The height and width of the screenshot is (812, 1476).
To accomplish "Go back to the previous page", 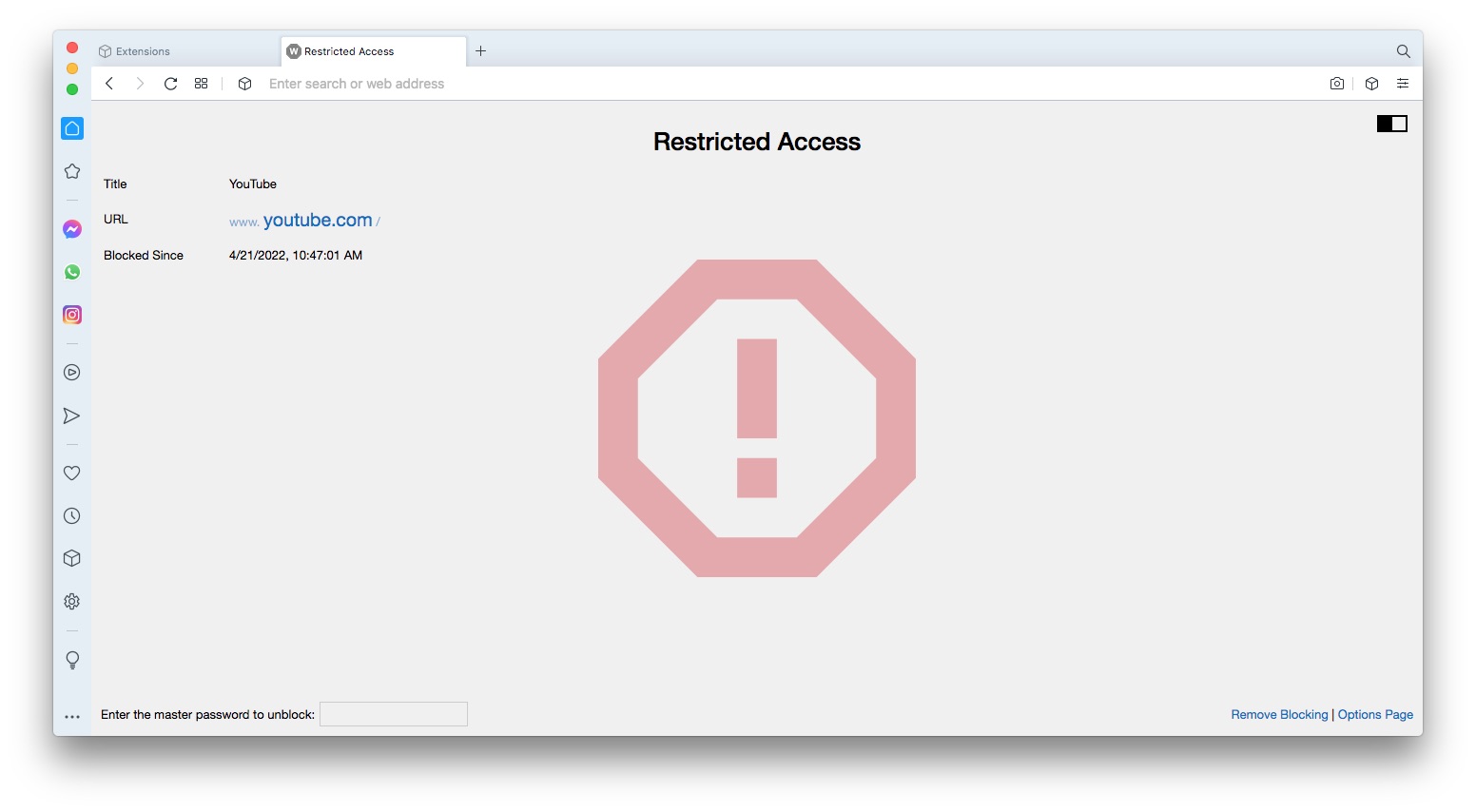I will [109, 84].
